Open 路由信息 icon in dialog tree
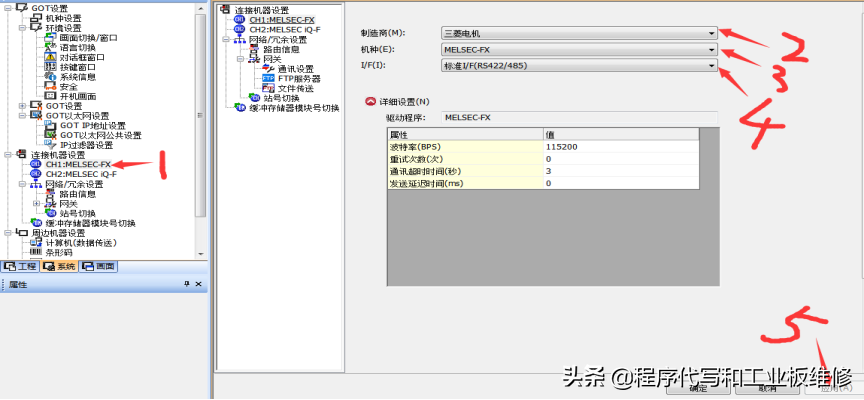The image size is (864, 400). pyautogui.click(x=255, y=50)
